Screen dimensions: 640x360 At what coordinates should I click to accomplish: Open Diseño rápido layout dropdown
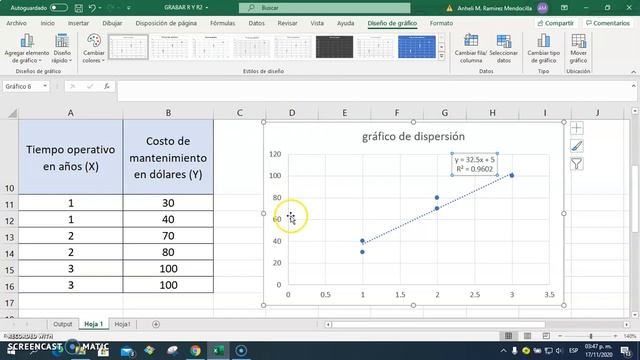62,49
